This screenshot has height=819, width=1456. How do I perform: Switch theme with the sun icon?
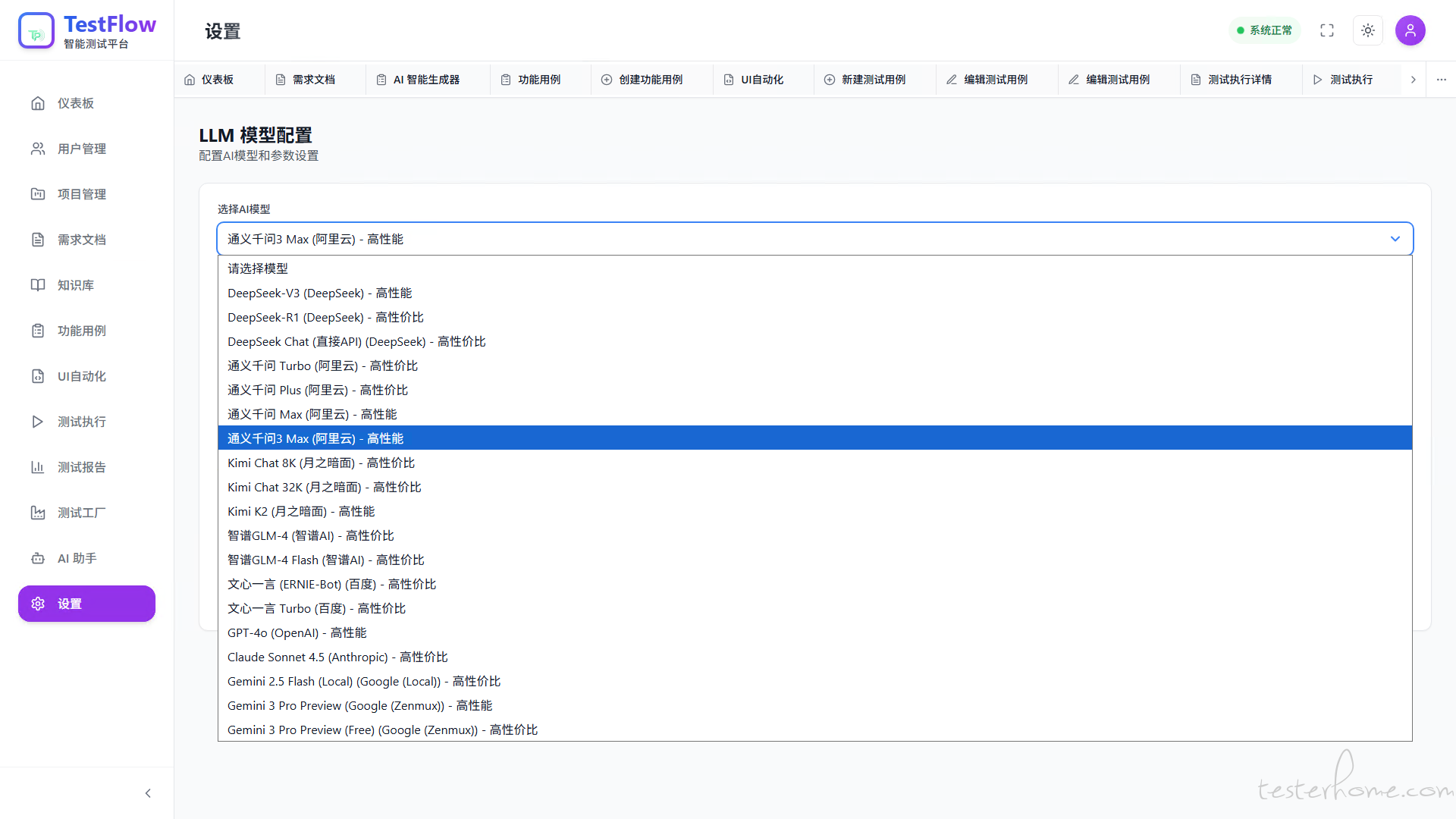coord(1368,30)
